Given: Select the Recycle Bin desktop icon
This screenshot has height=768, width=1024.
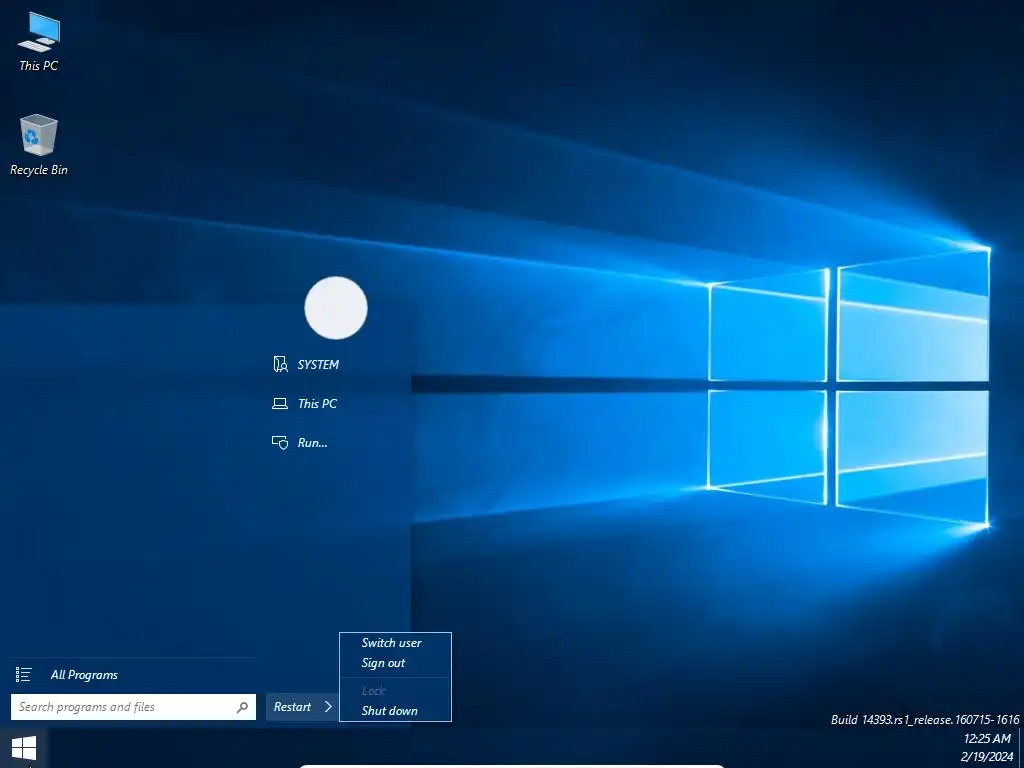Looking at the screenshot, I should tap(39, 144).
